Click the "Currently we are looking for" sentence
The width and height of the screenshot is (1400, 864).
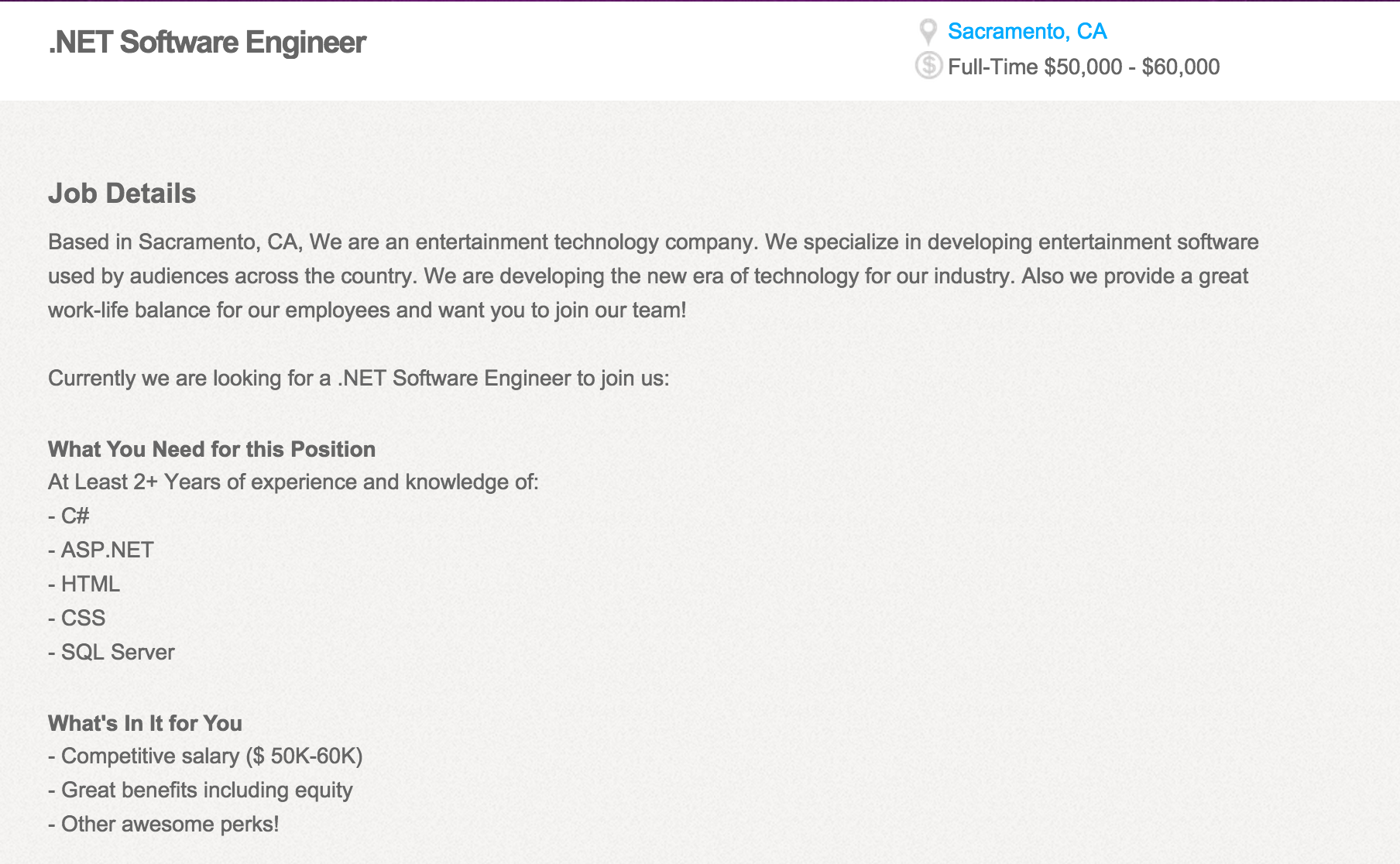coord(359,378)
